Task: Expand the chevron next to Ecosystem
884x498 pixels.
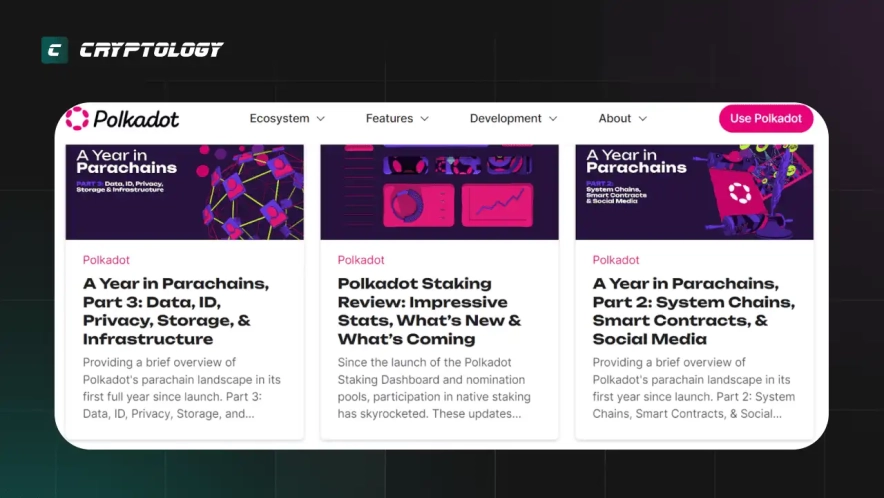Action: [321, 119]
